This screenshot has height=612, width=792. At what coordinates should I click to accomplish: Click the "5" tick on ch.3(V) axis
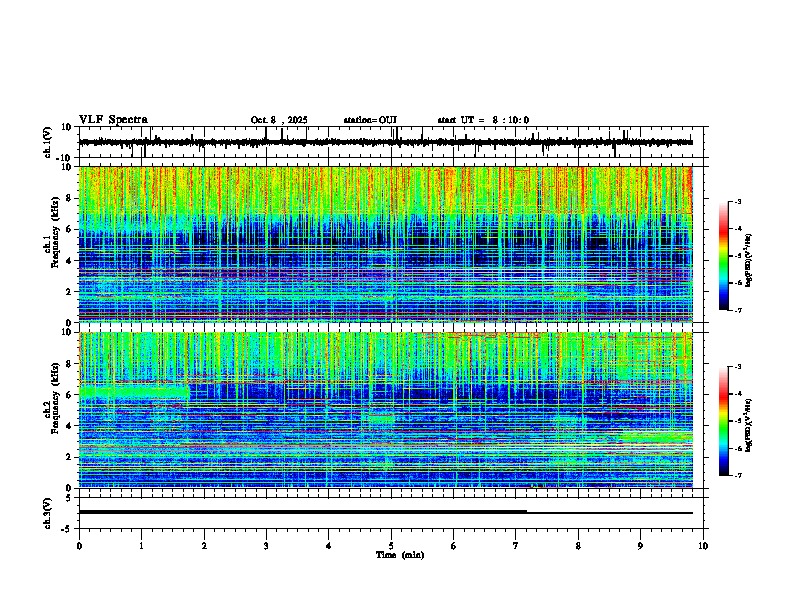(69, 497)
